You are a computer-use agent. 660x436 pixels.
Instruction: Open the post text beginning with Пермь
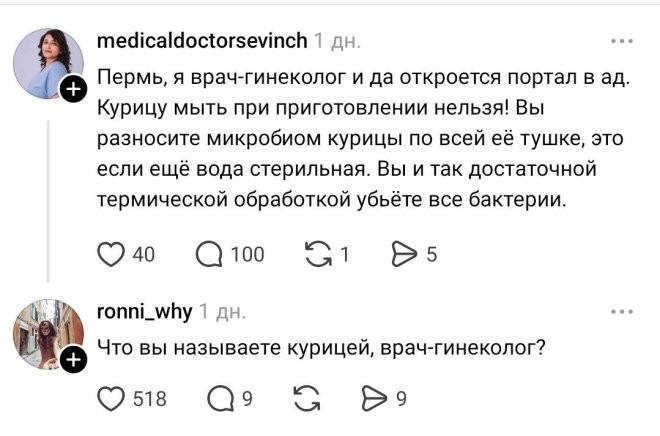(x=364, y=138)
